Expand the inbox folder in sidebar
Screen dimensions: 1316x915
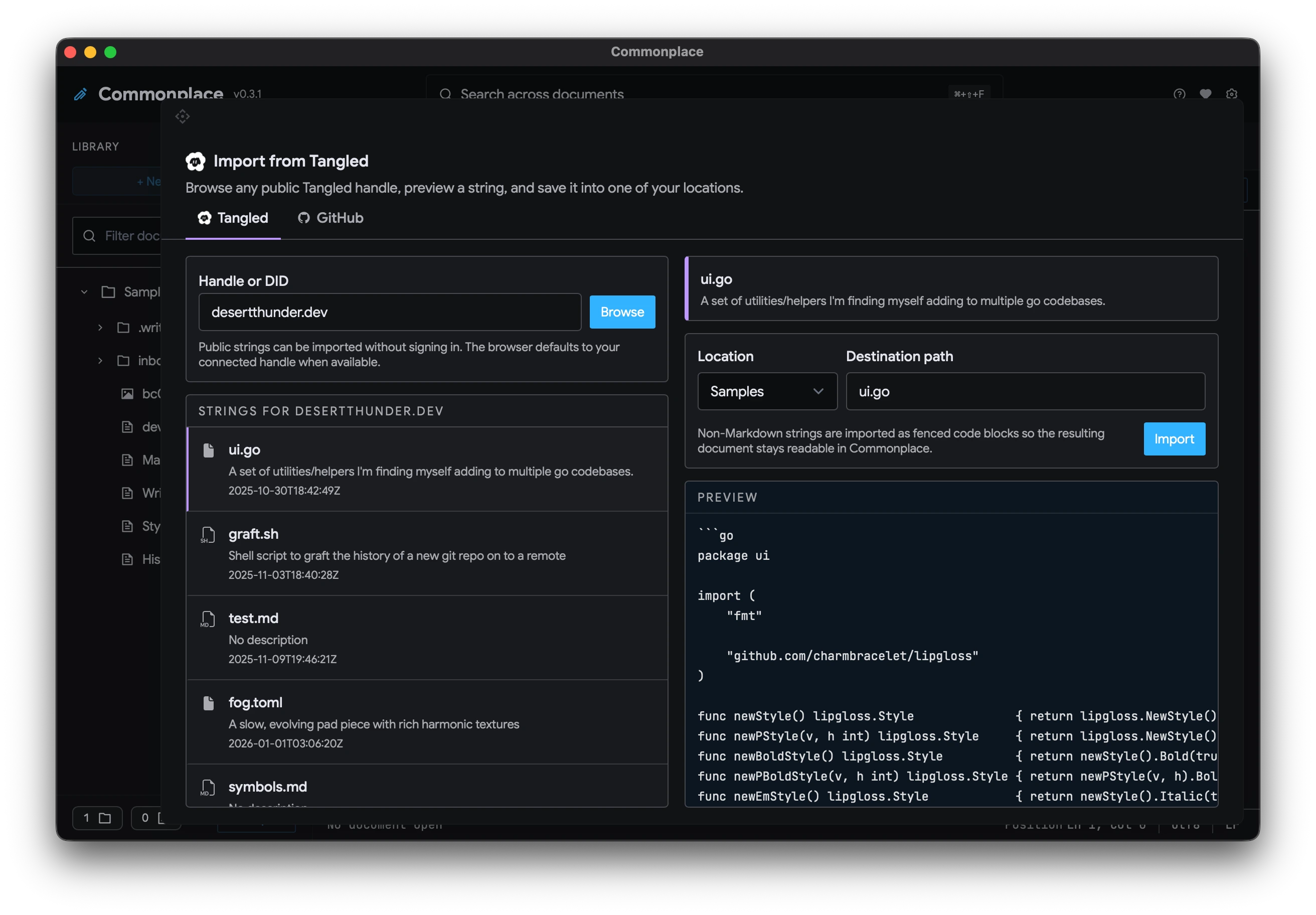(100, 361)
